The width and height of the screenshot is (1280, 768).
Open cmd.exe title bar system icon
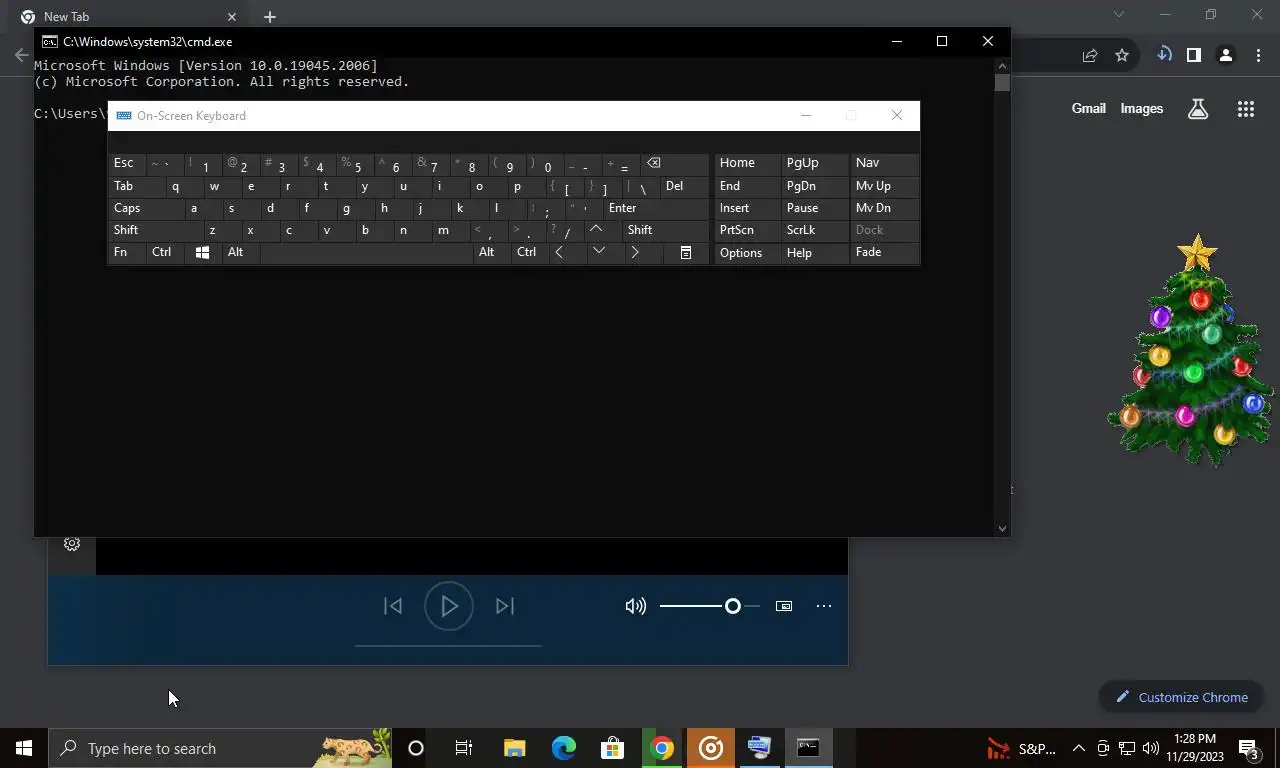tap(50, 41)
